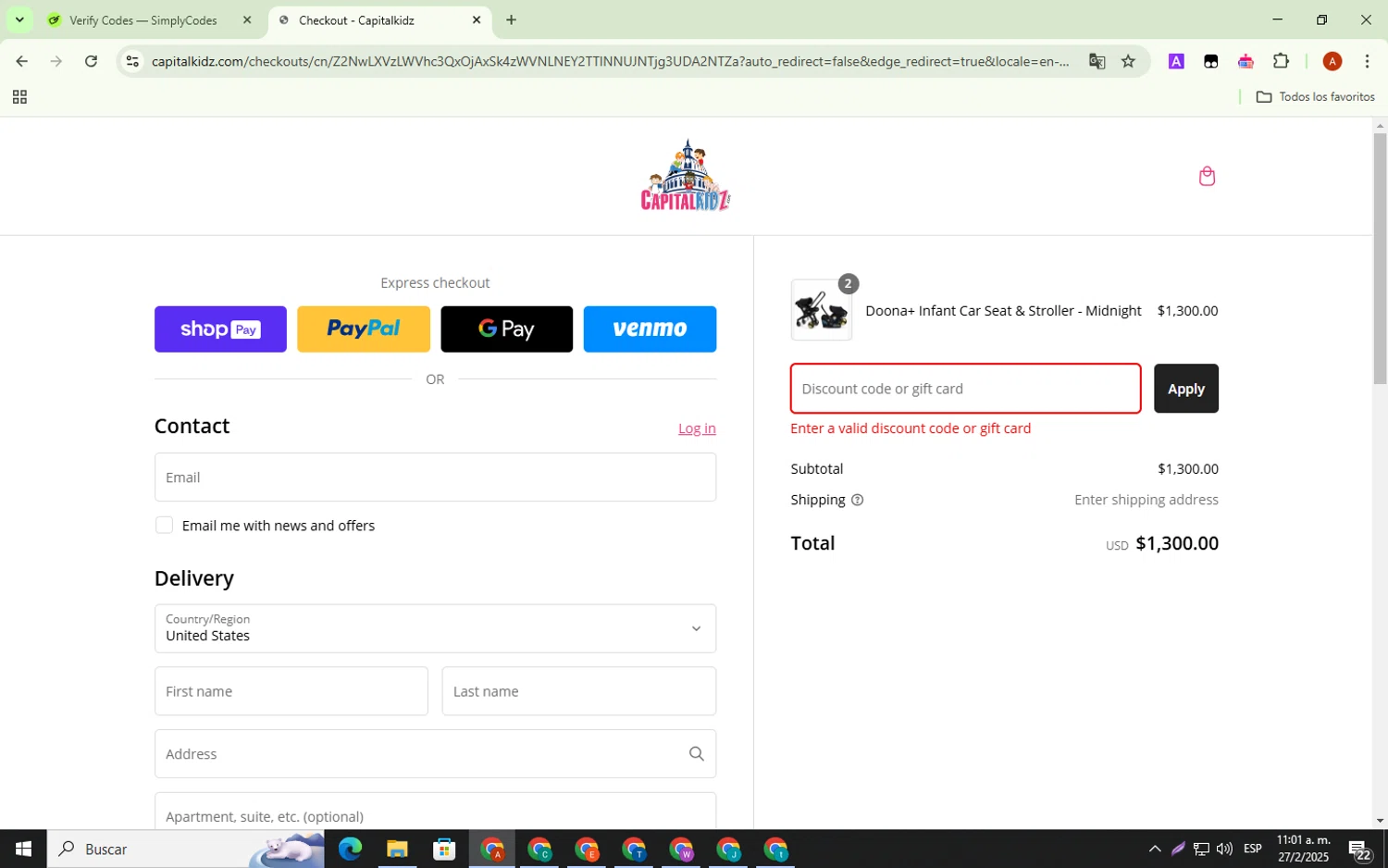Image resolution: width=1388 pixels, height=868 pixels.
Task: Show hidden system tray icons
Action: coord(1154,849)
